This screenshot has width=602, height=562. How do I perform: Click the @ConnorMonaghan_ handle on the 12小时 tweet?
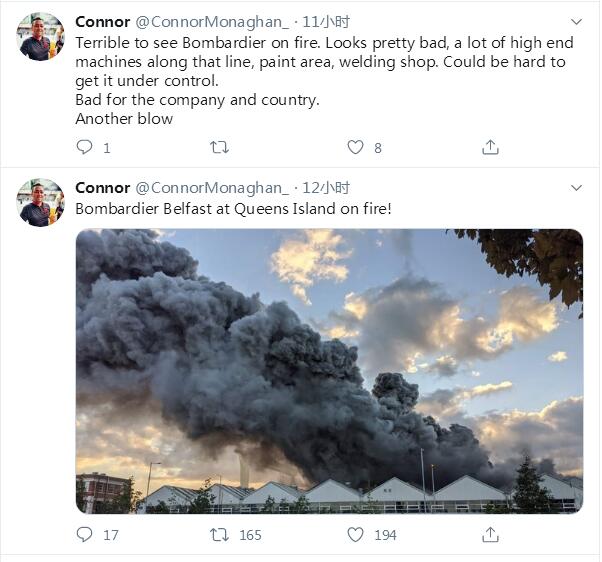pos(211,188)
